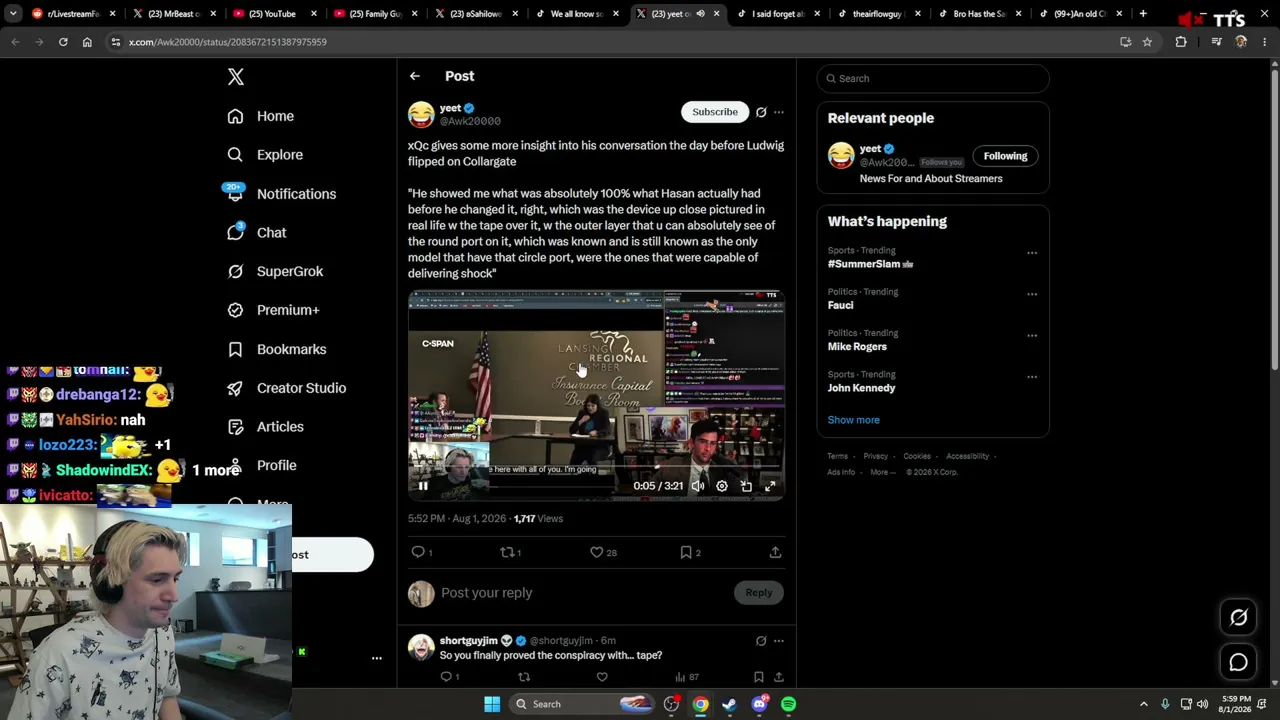The width and height of the screenshot is (1280, 720).
Task: Open Articles in the sidebar
Action: click(266, 427)
